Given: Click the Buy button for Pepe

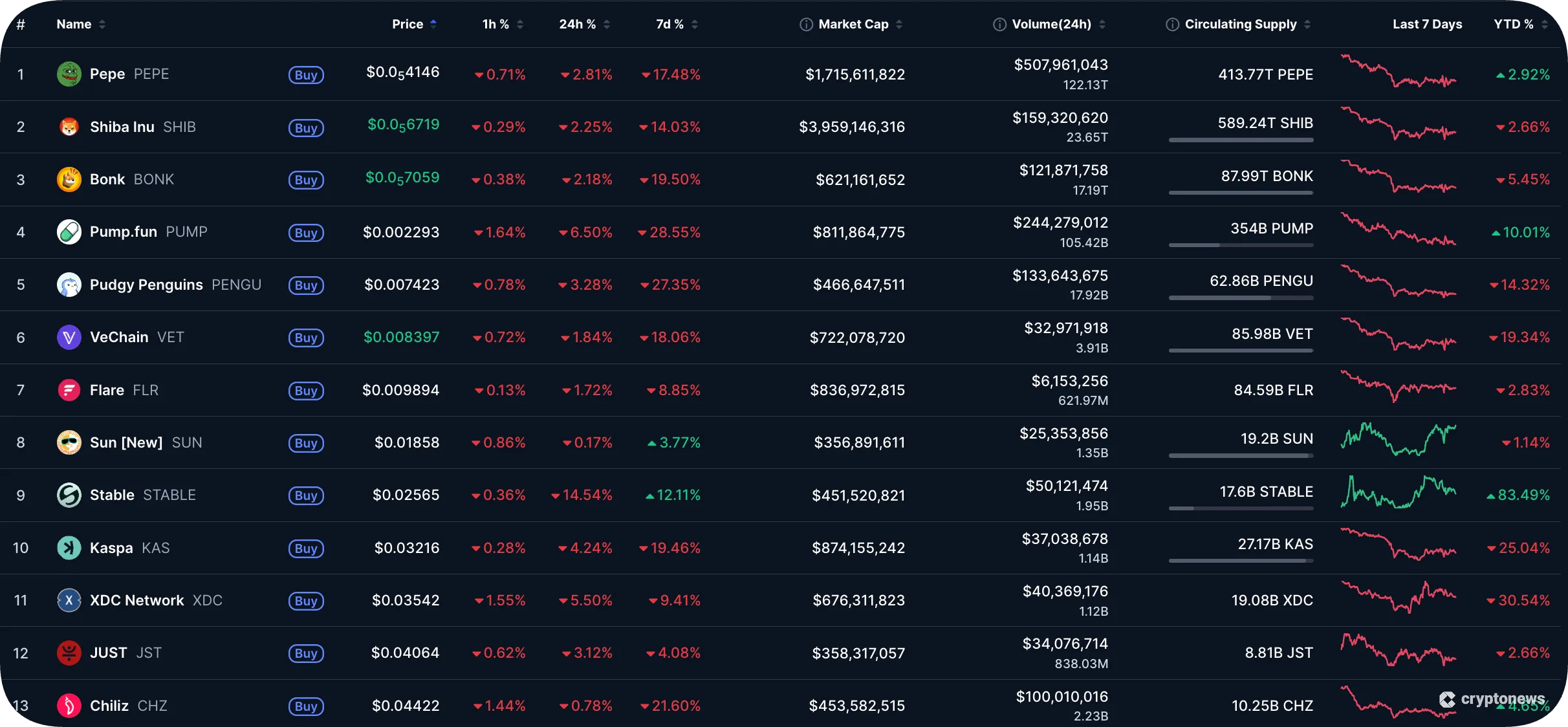Looking at the screenshot, I should [305, 75].
